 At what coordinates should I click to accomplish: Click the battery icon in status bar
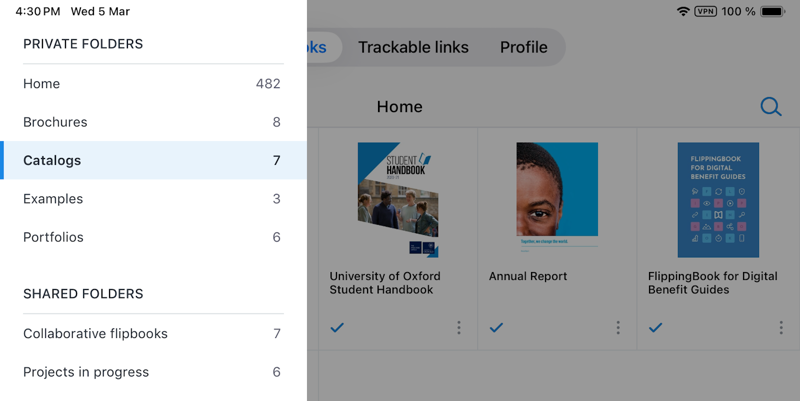tap(773, 11)
